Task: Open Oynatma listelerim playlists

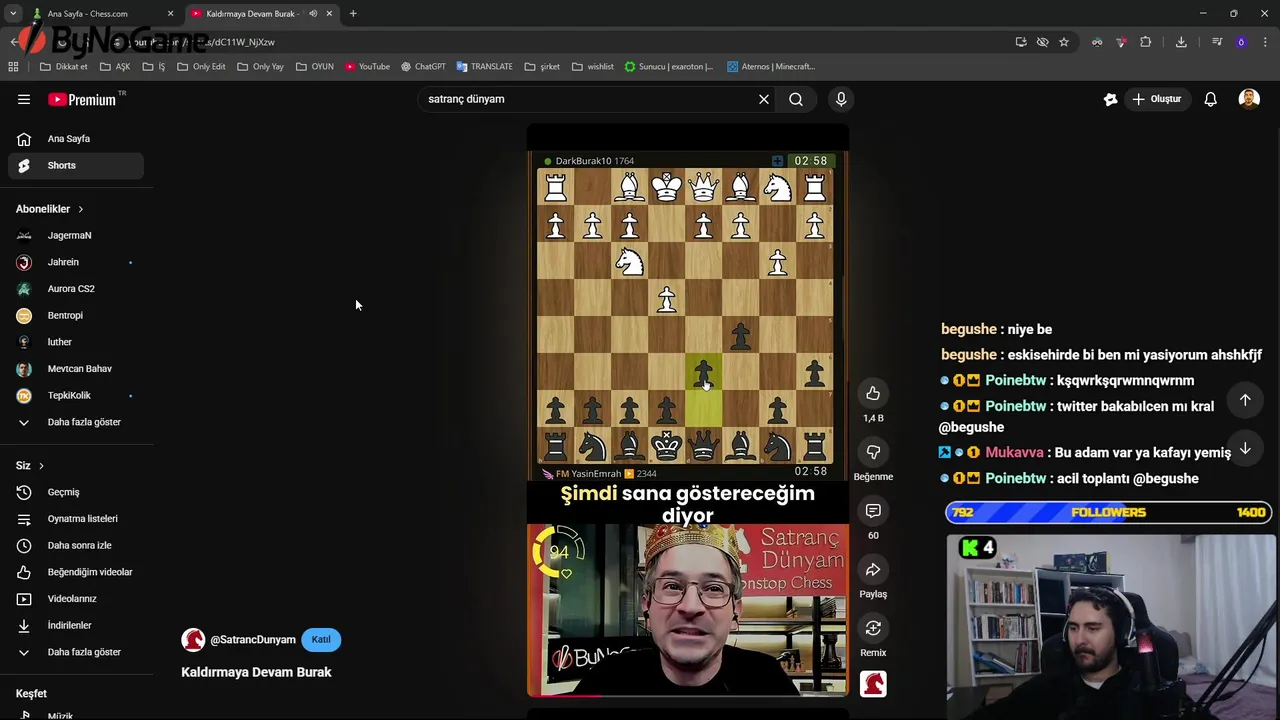Action: pyautogui.click(x=76, y=519)
